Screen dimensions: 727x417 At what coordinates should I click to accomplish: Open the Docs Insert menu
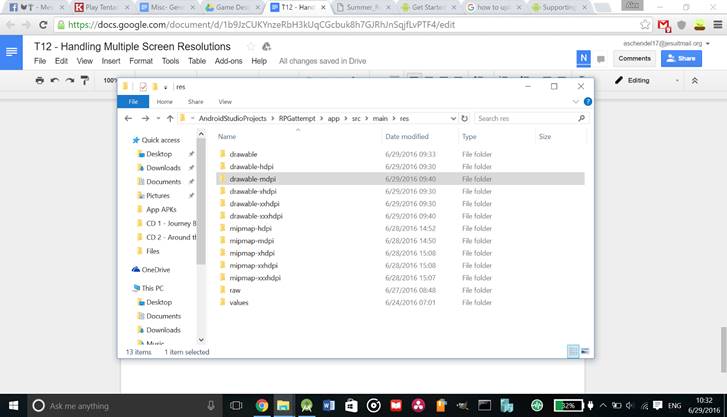point(111,61)
